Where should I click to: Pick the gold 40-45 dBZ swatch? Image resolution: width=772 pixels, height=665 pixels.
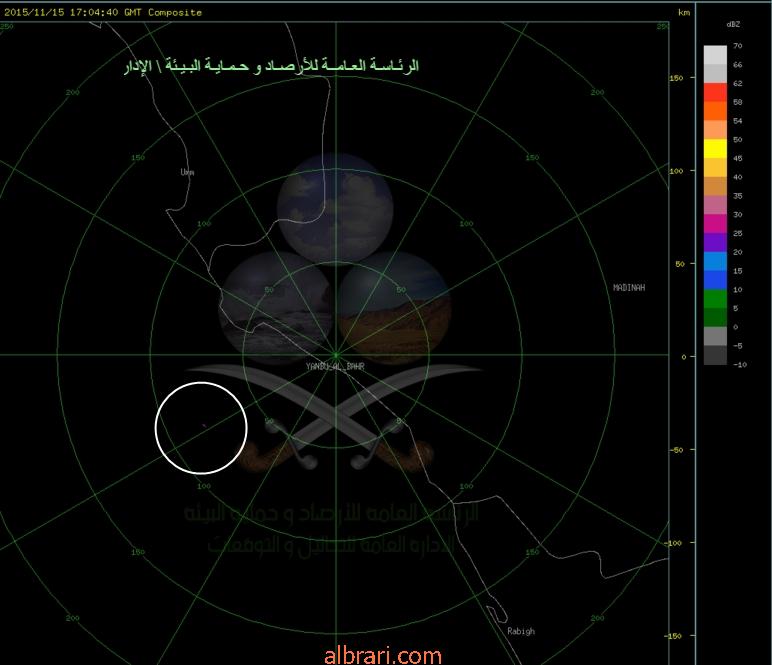(x=715, y=167)
